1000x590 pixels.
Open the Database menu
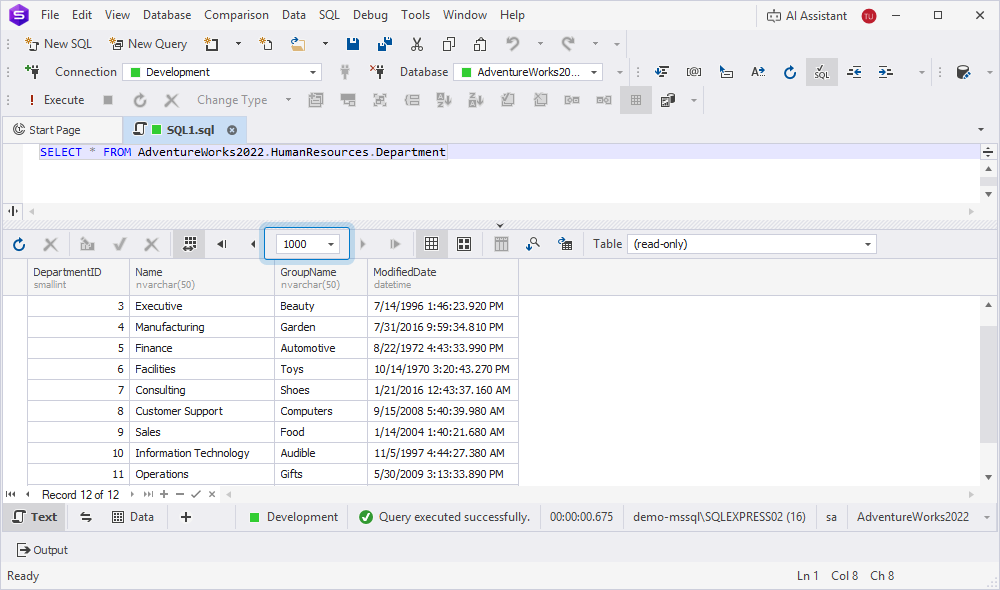point(166,14)
